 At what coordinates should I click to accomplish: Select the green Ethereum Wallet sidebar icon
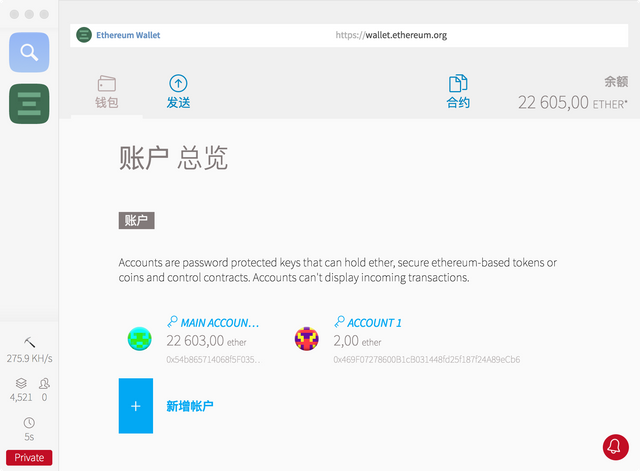tap(29, 104)
